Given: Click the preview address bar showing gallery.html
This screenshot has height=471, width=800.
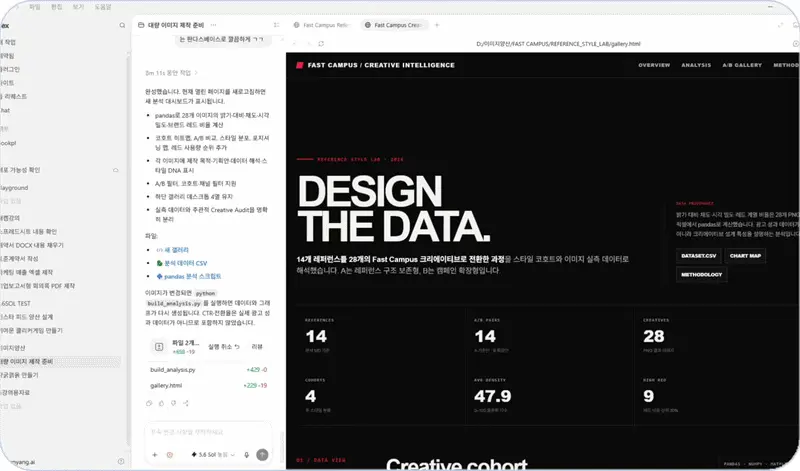Looking at the screenshot, I should pos(558,44).
